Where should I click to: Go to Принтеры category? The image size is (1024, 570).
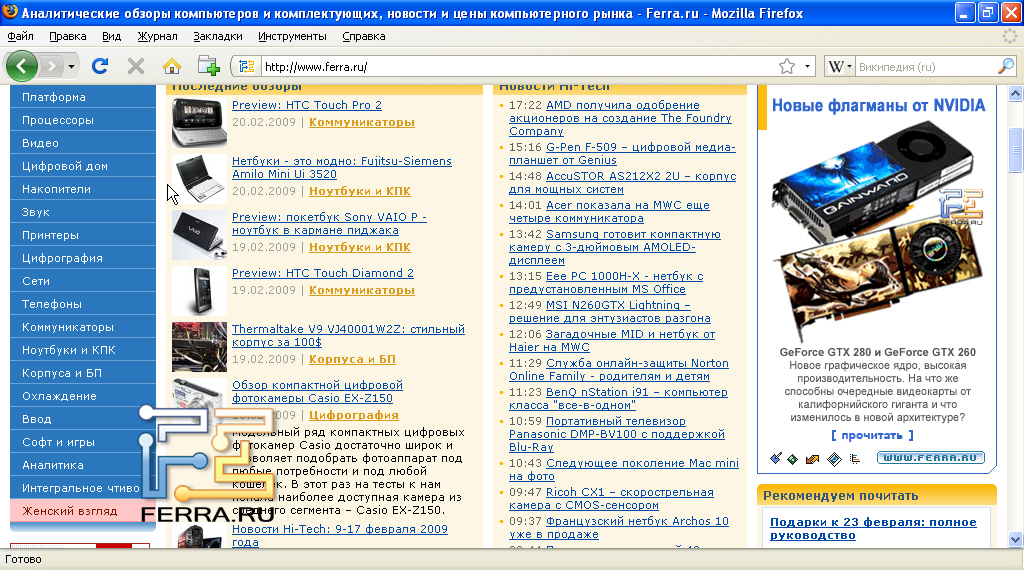[83, 235]
